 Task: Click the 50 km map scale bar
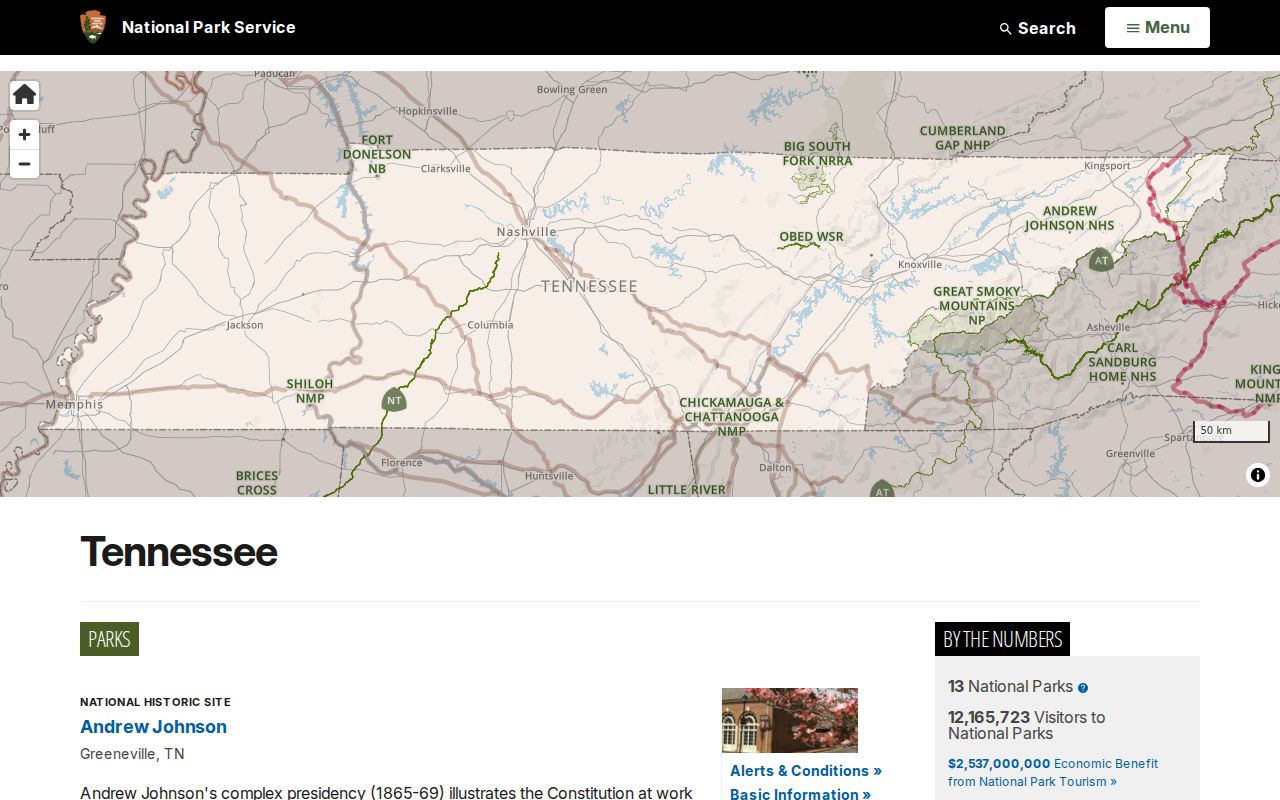(x=1231, y=431)
